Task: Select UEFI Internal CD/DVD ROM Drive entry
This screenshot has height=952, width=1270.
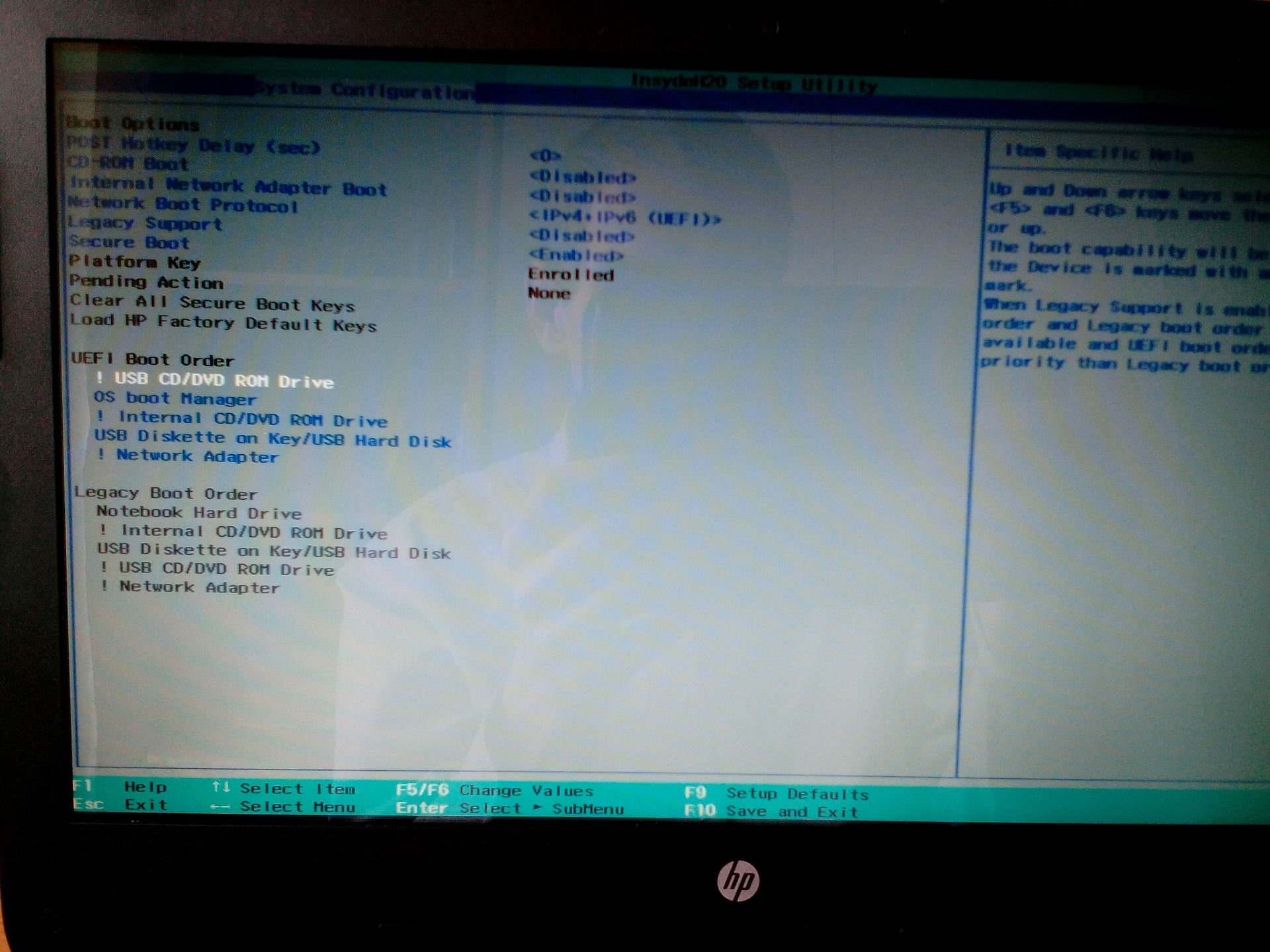Action: 241,418
